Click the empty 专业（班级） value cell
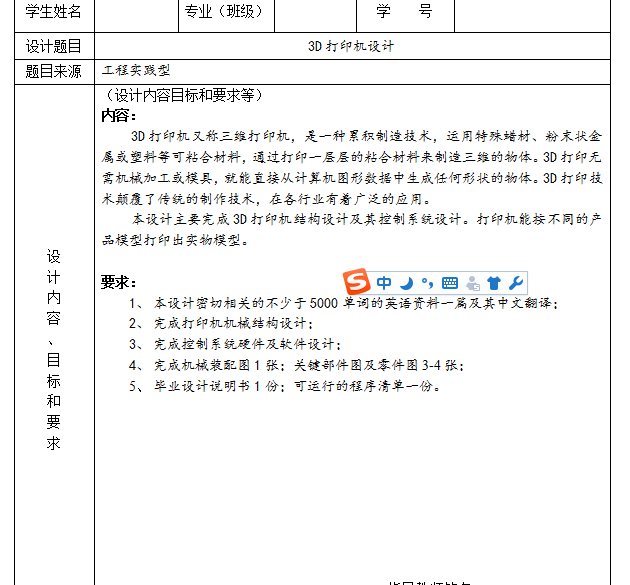 [x=315, y=15]
